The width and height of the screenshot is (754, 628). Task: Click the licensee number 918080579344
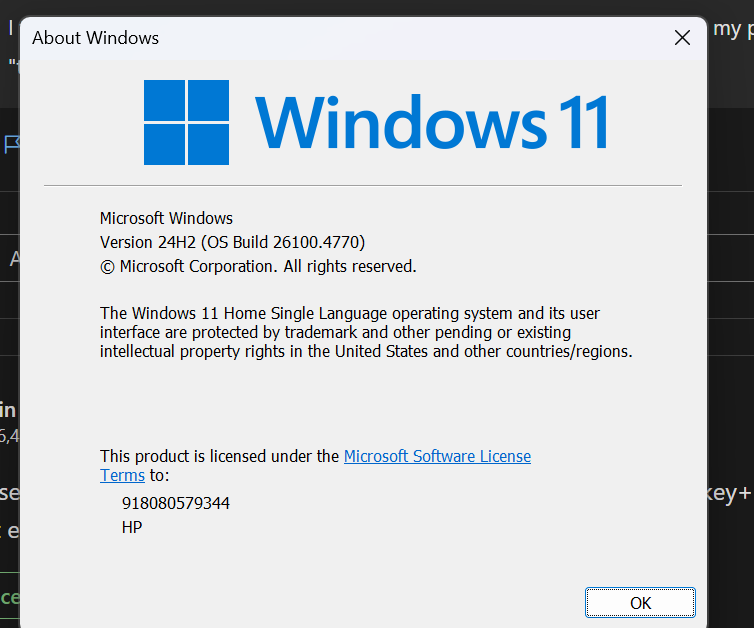pos(176,503)
